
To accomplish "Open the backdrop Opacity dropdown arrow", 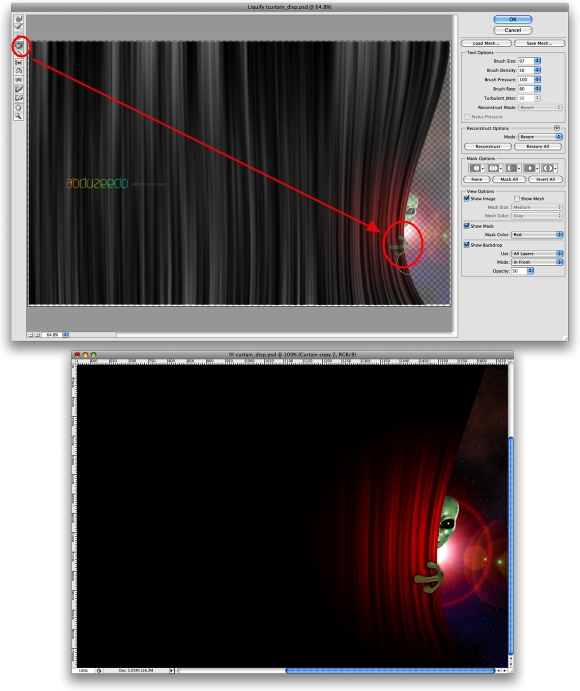I will (531, 271).
